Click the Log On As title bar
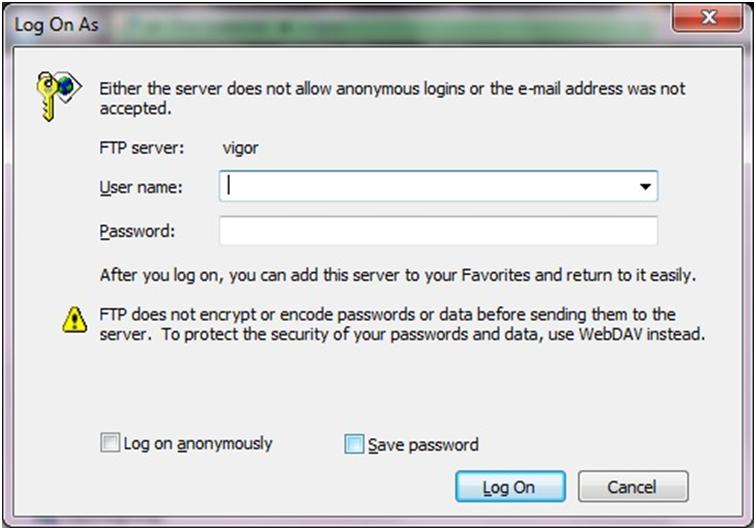Viewport: 756px width, 530px height. point(300,24)
